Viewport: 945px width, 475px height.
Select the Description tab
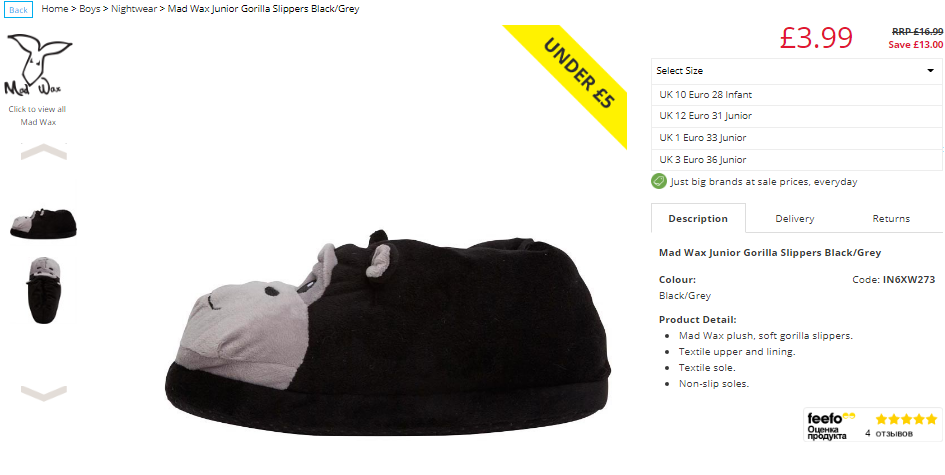698,218
